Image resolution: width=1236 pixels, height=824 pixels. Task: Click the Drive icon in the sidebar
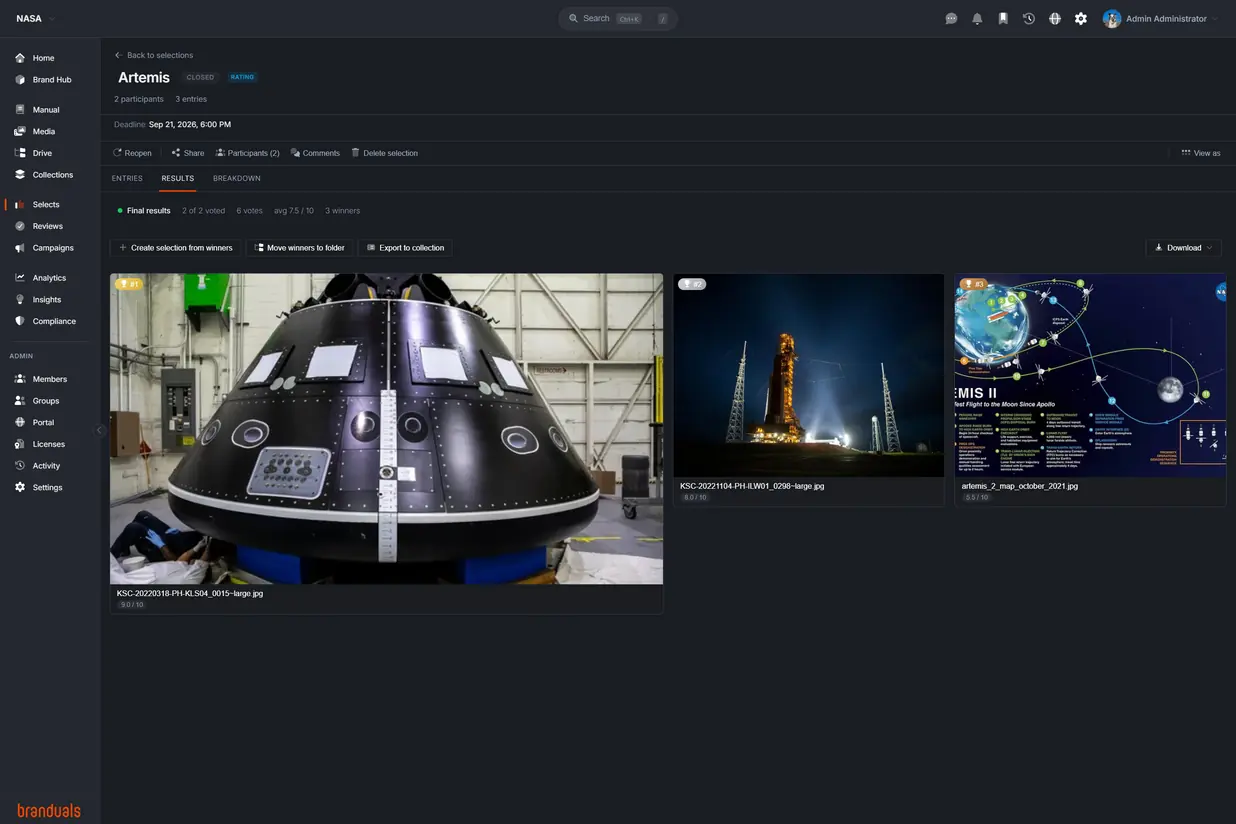(x=20, y=153)
